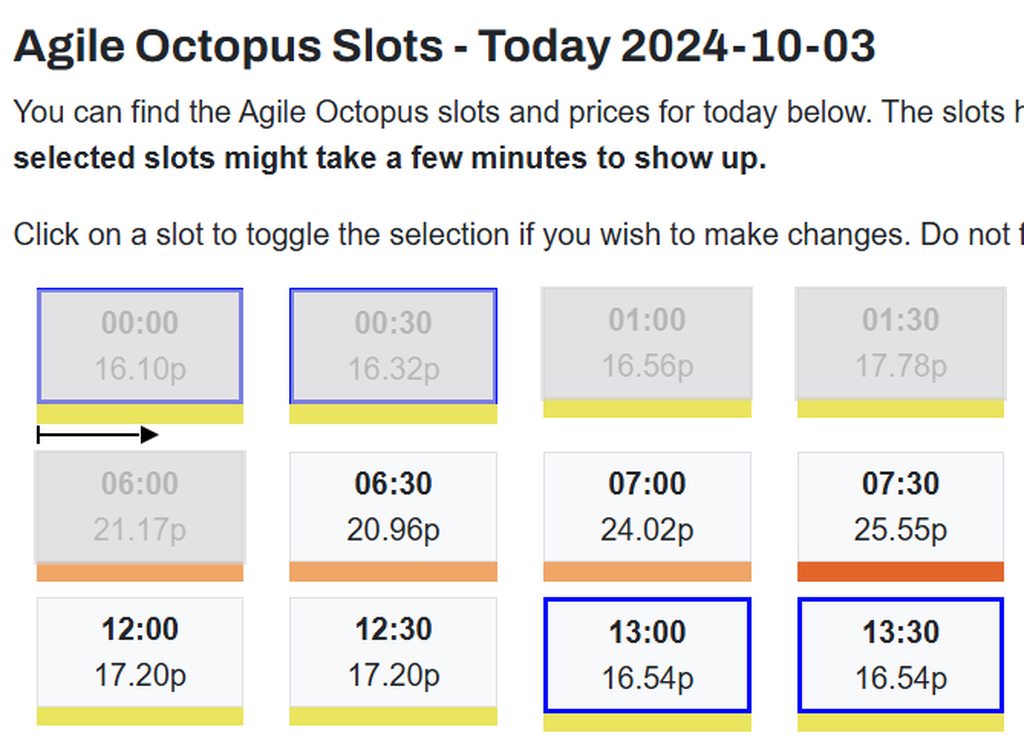Click the yellow bar under the 12:00 slot
1024x744 pixels.
click(x=140, y=716)
